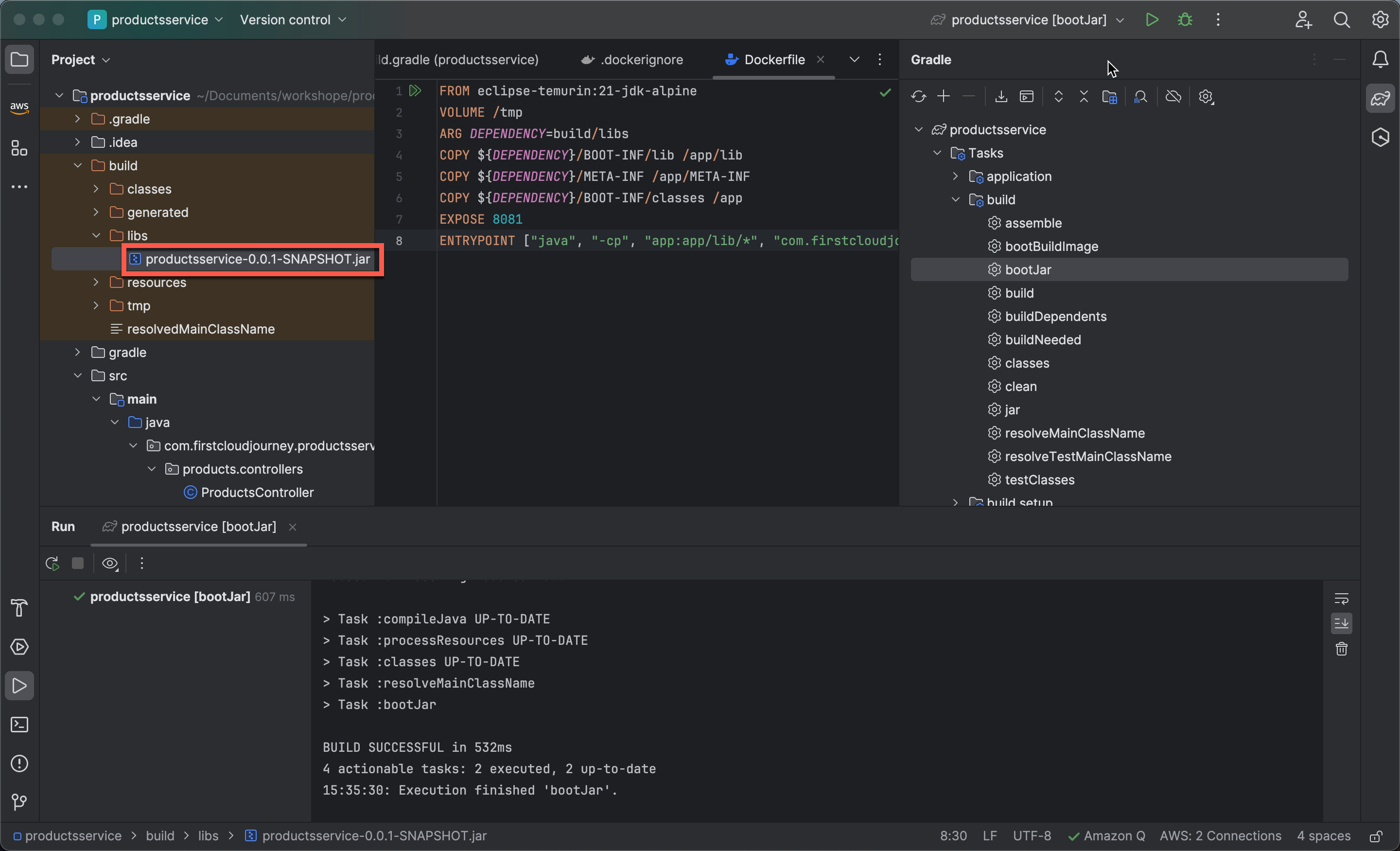Viewport: 1400px width, 851px height.
Task: Open AWS: 2 Connections status widget
Action: 1221,836
